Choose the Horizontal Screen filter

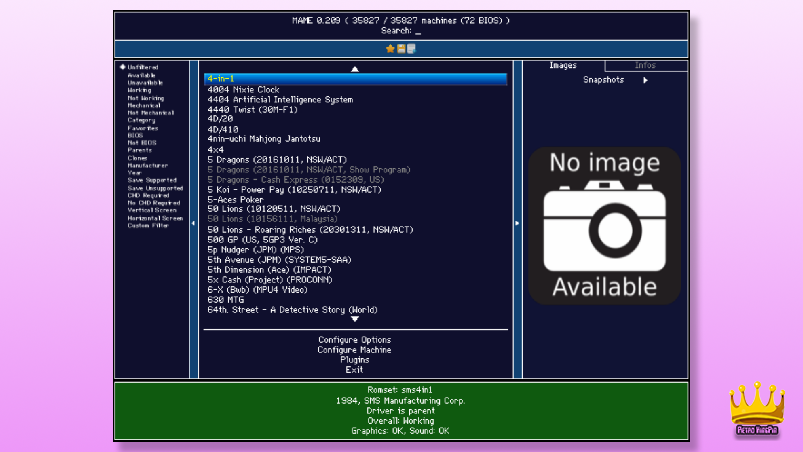tap(155, 218)
